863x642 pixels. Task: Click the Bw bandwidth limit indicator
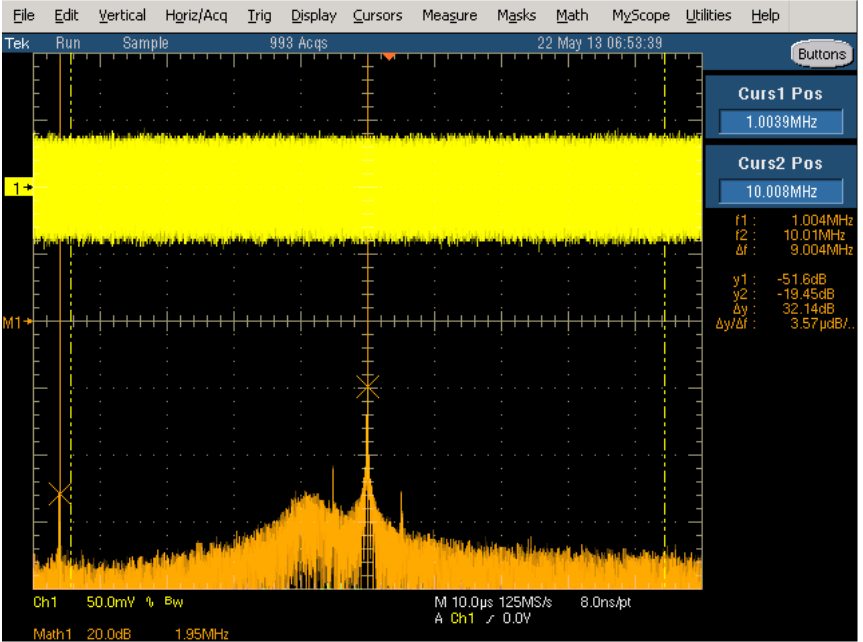coord(173,602)
